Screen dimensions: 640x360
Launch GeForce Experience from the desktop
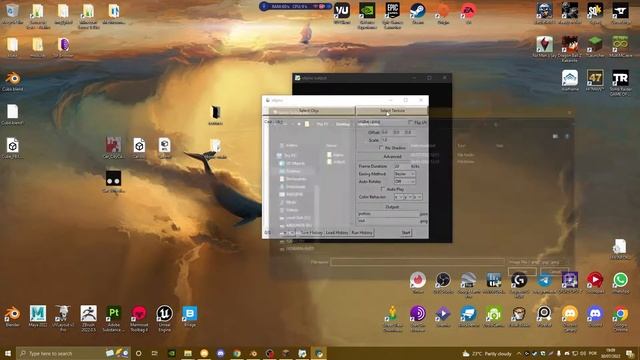(x=367, y=15)
